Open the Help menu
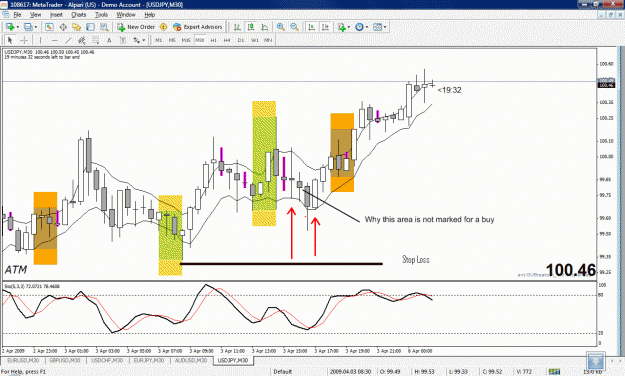The height and width of the screenshot is (376, 625). pyautogui.click(x=149, y=15)
